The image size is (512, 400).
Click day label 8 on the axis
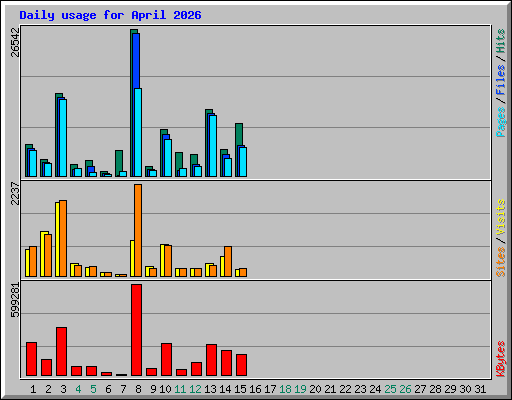138,389
